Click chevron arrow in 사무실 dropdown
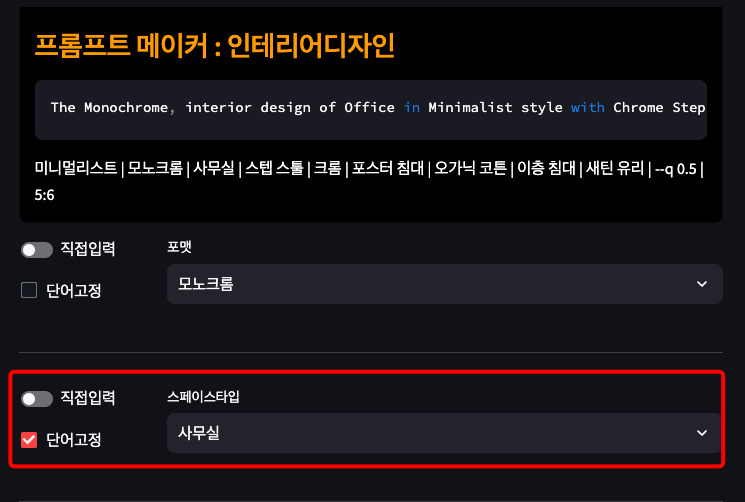The image size is (745, 502). click(702, 433)
